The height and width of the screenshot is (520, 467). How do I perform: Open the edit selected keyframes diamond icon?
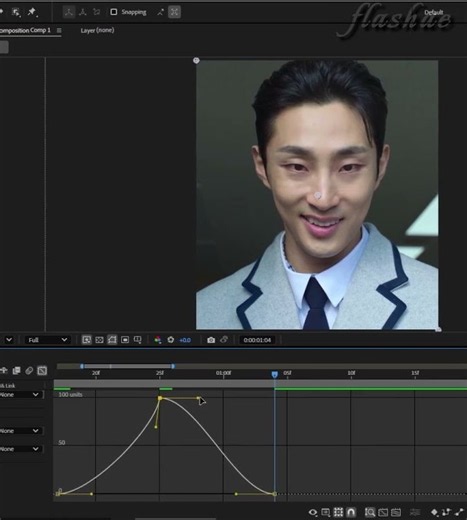coord(435,512)
